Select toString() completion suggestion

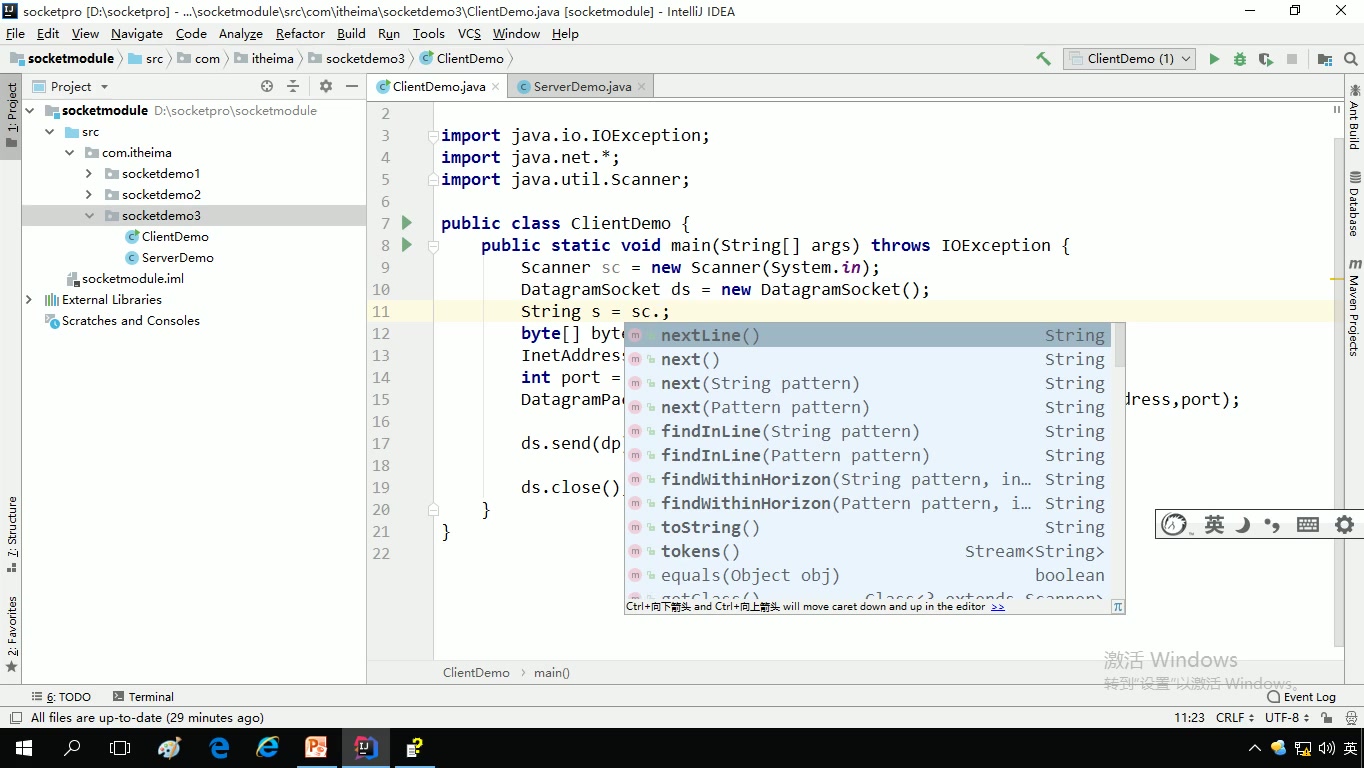click(x=869, y=527)
